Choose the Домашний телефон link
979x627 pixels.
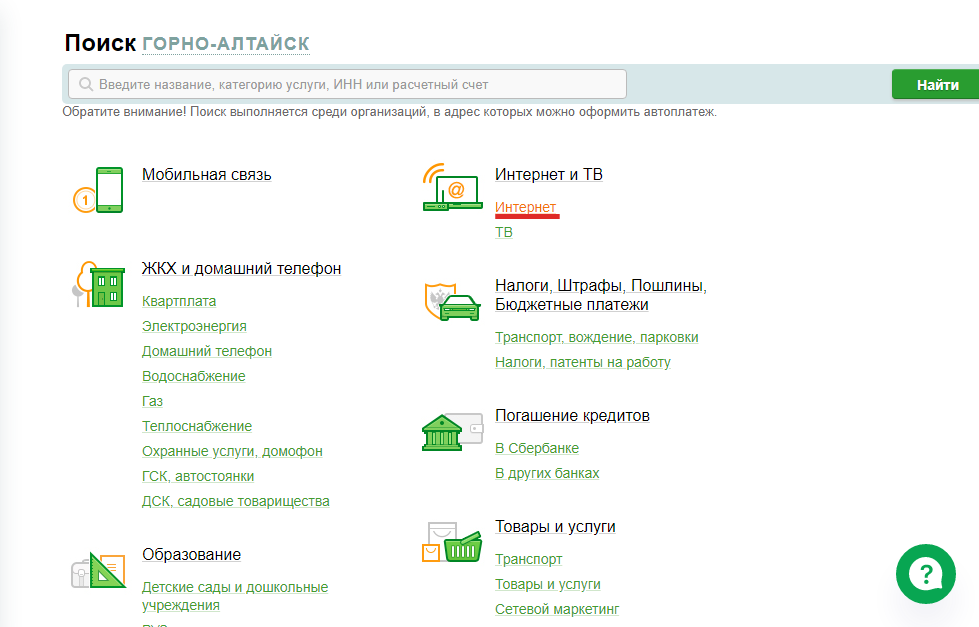[x=207, y=351]
